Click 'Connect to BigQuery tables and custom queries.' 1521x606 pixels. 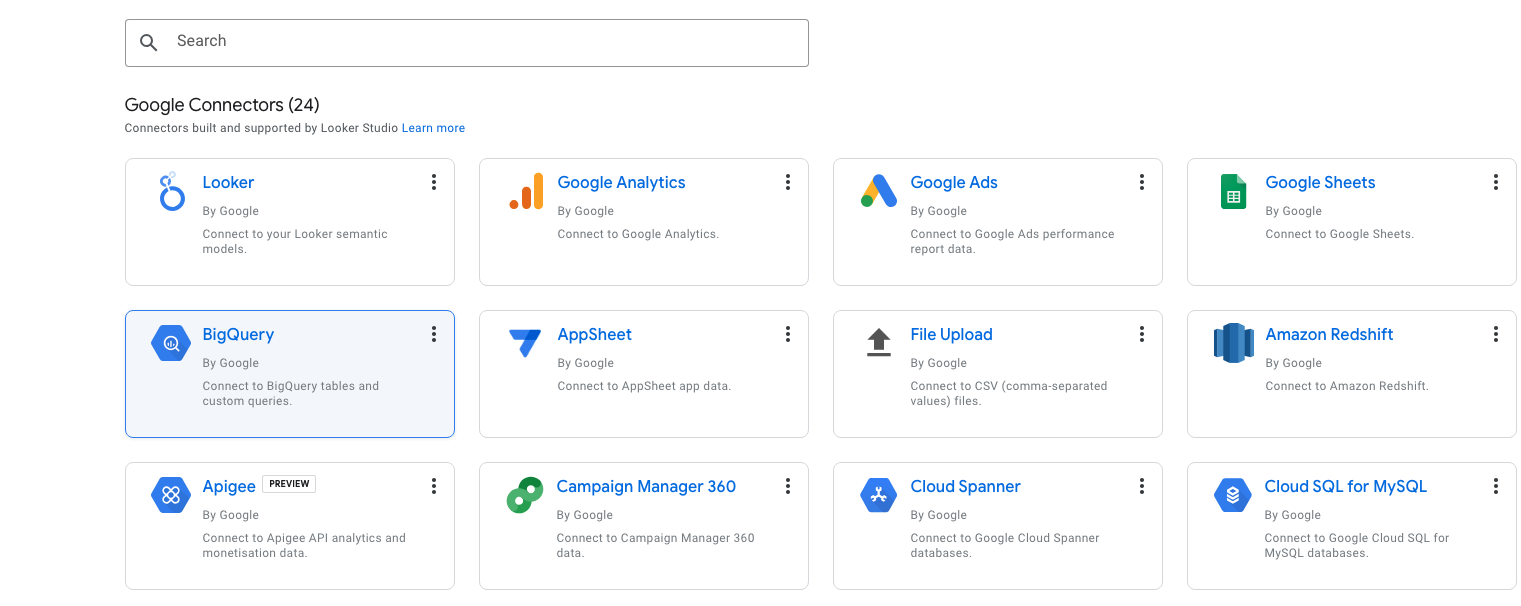(291, 394)
